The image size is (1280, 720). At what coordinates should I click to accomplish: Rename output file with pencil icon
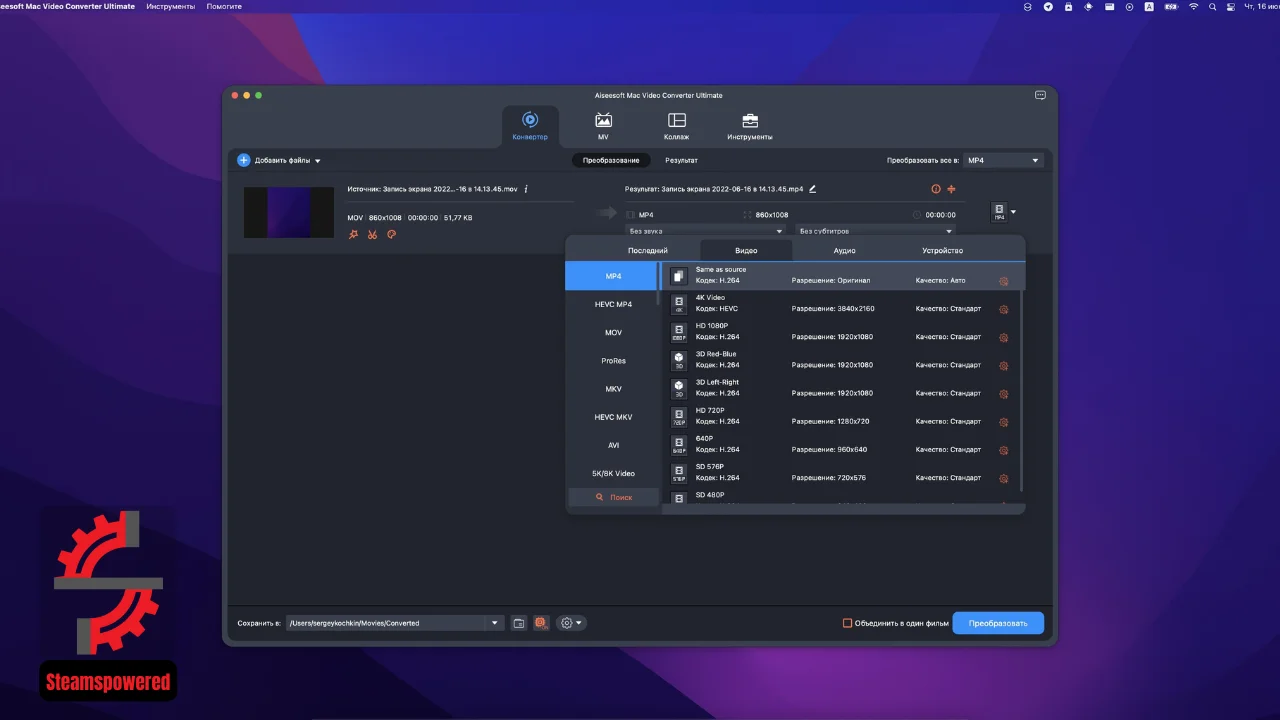pos(812,189)
